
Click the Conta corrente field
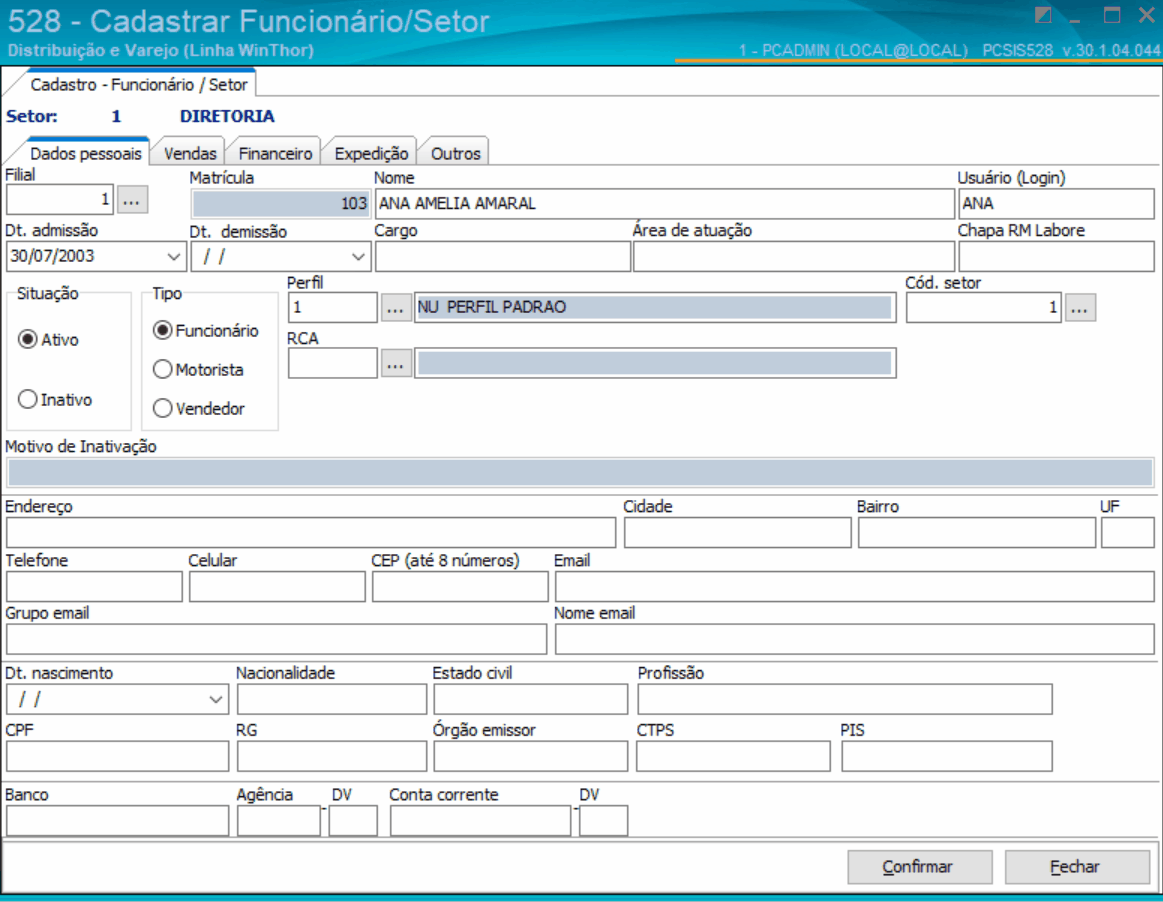tap(481, 821)
